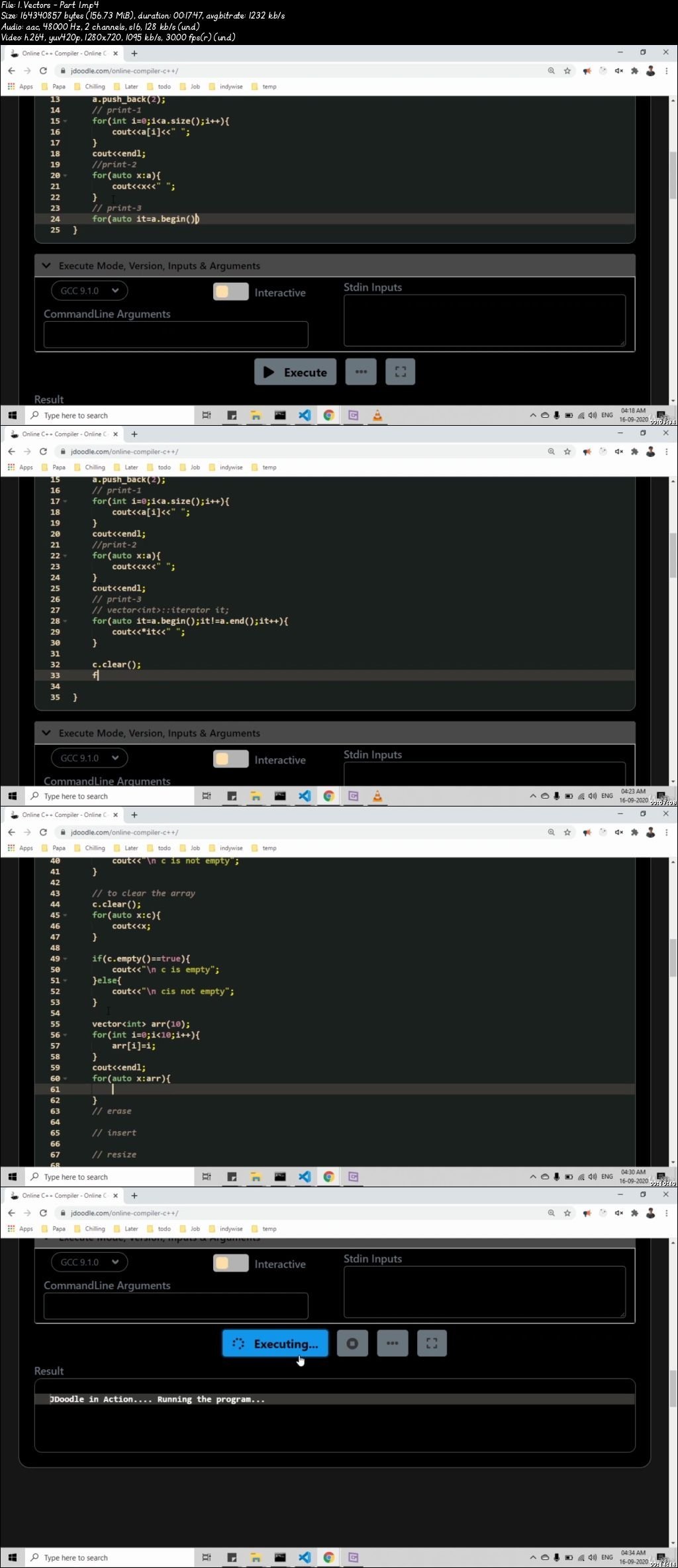Open Windows Start button in 04:18 AM frame

pyautogui.click(x=12, y=415)
